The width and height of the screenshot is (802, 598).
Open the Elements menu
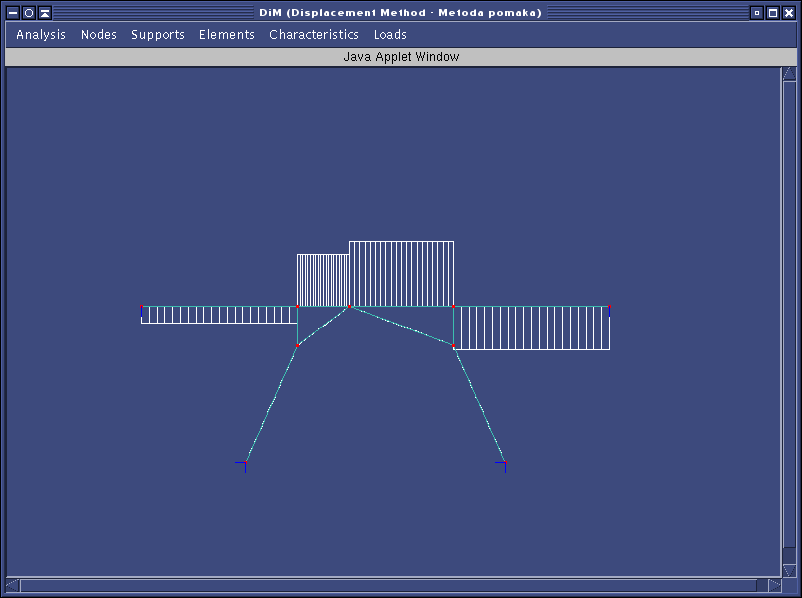pos(227,35)
